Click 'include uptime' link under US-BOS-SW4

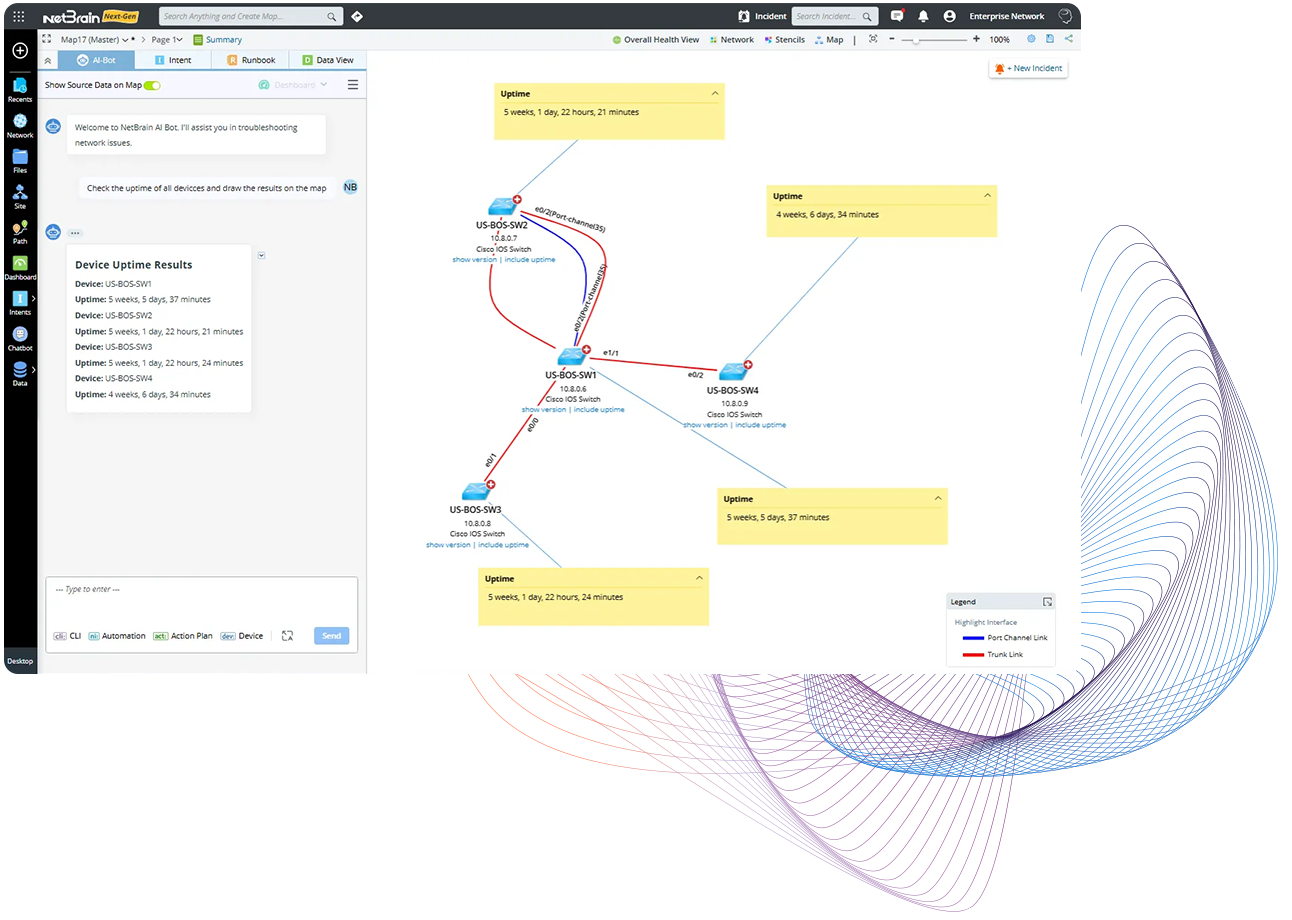pyautogui.click(x=760, y=425)
